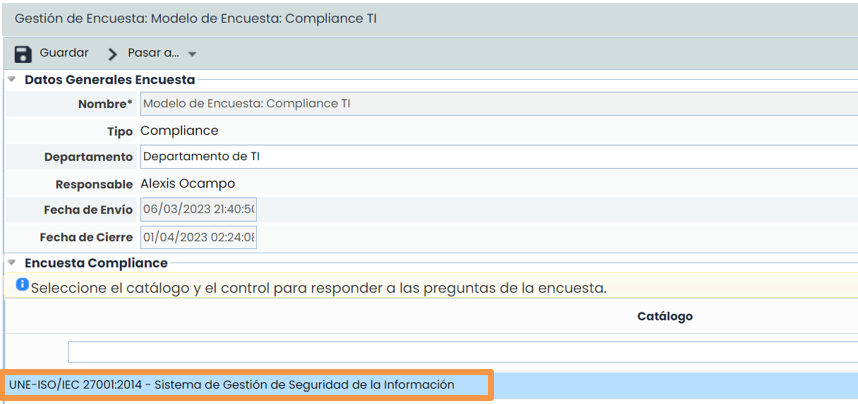Collapse the Encuesta Compliance section
This screenshot has width=858, height=404.
[x=11, y=263]
